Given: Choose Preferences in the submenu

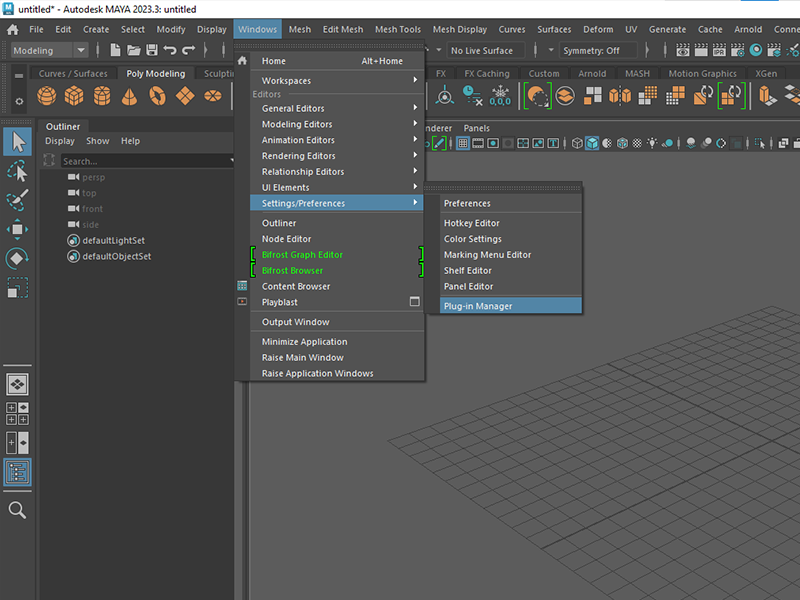Looking at the screenshot, I should (x=511, y=203).
